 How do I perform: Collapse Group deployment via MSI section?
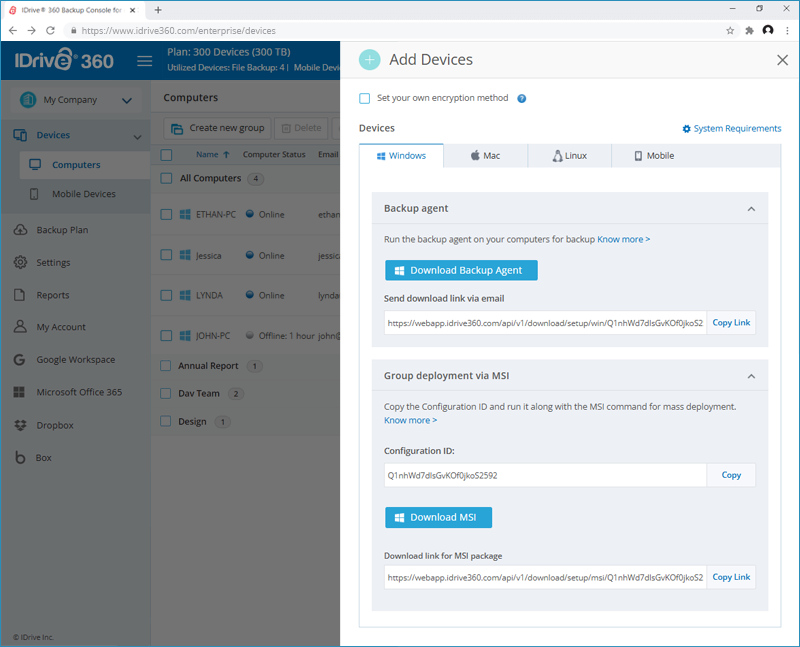point(751,376)
